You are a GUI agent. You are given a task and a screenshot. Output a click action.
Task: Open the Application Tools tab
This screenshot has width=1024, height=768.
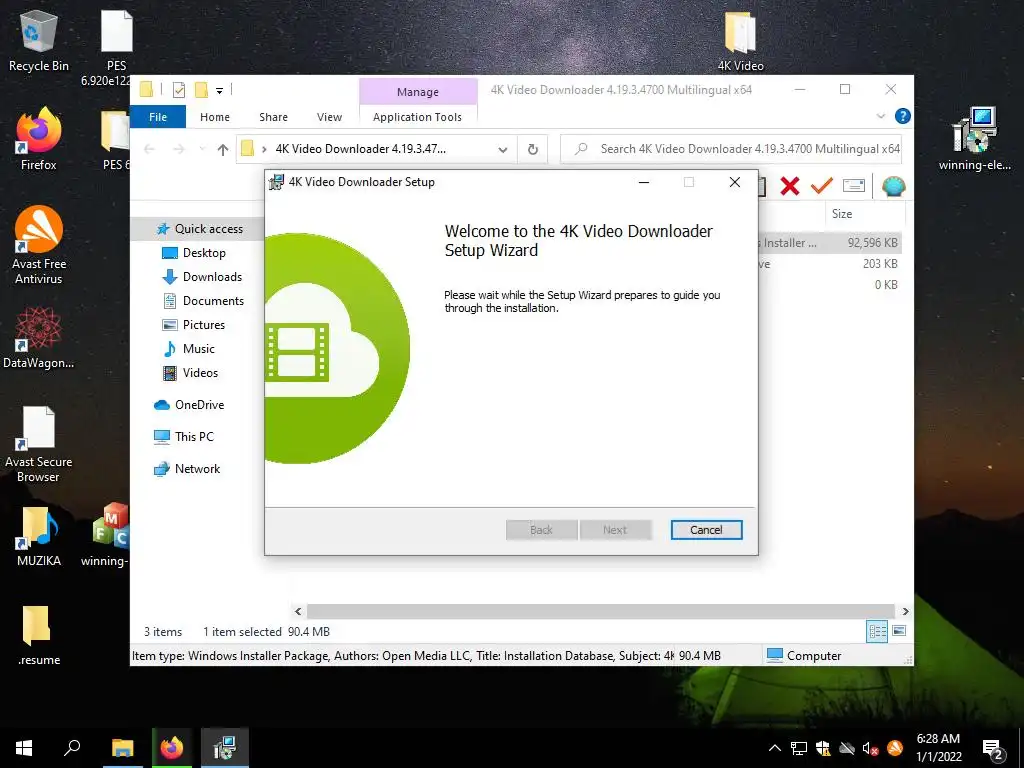point(417,117)
